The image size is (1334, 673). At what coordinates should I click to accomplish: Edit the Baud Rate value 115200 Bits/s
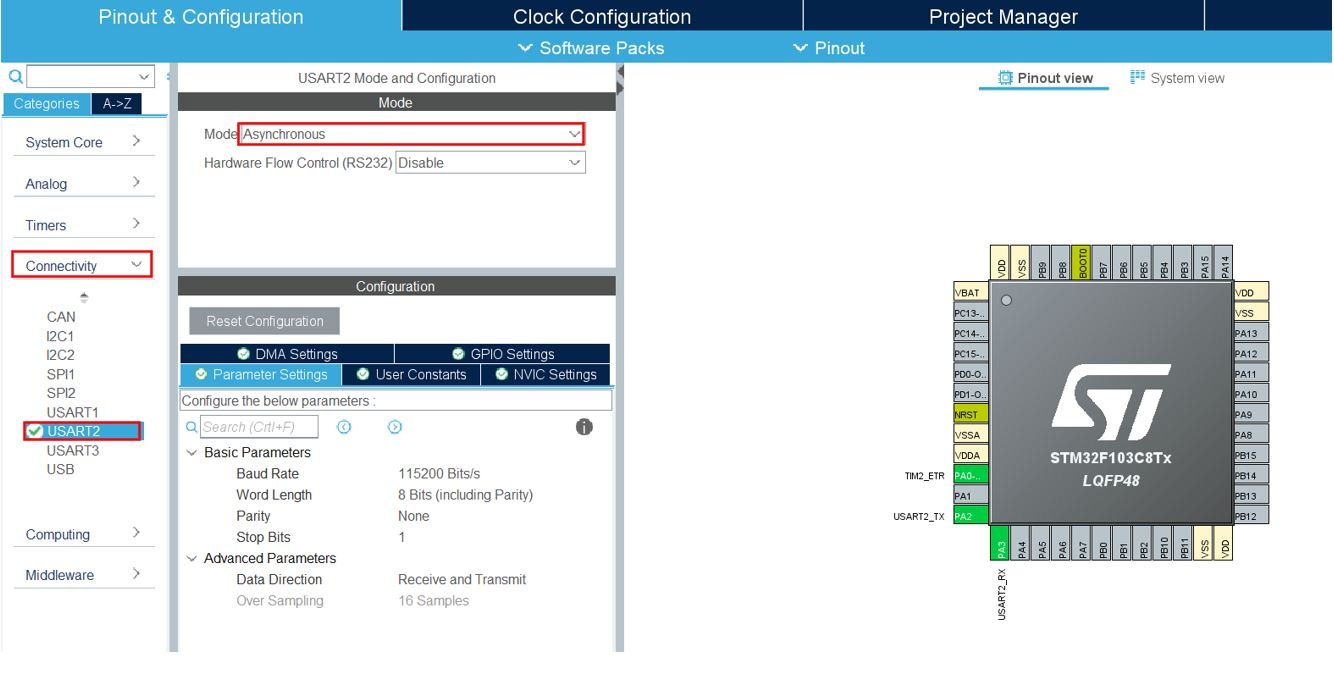(x=439, y=474)
